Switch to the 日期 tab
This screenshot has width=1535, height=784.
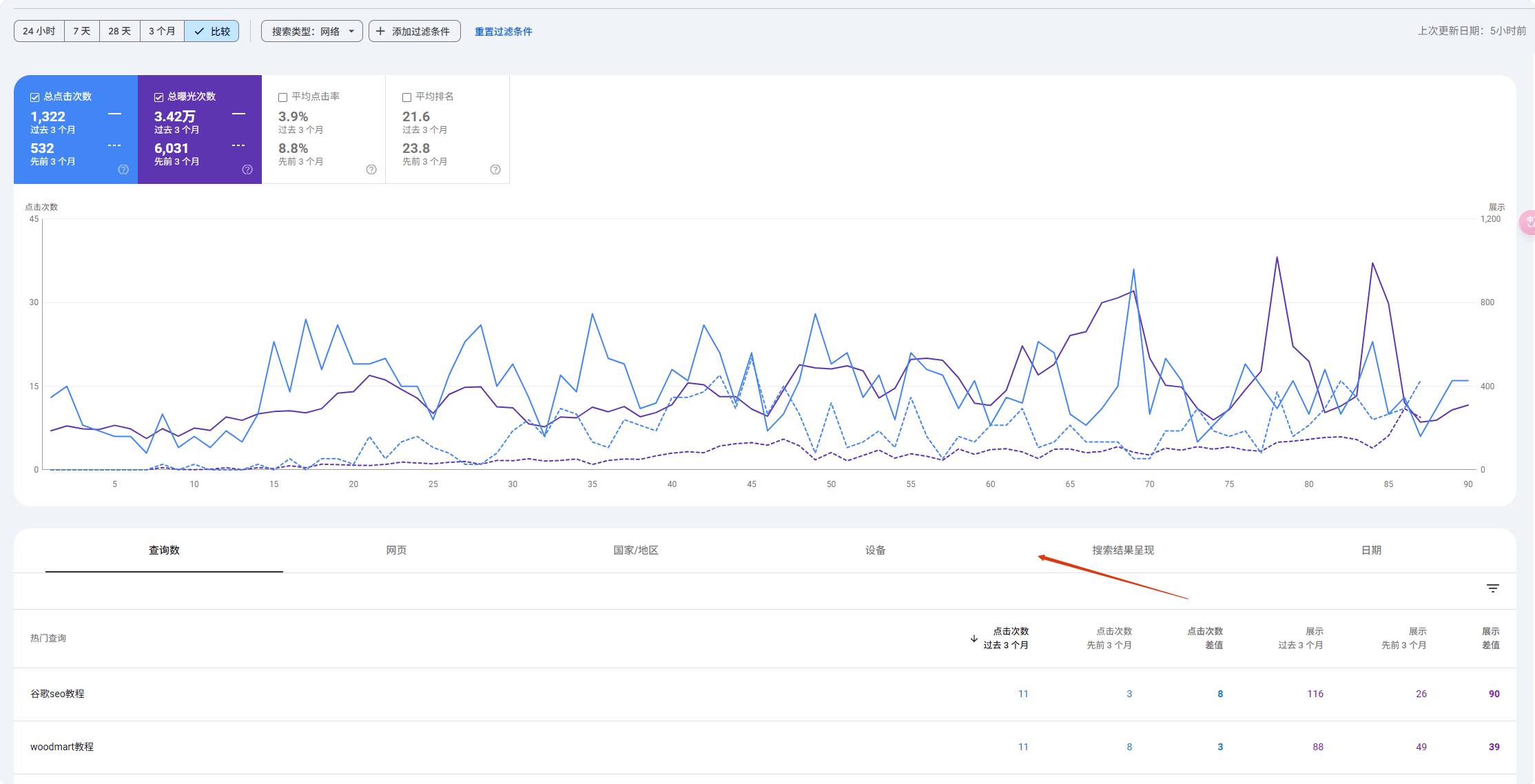(x=1371, y=550)
